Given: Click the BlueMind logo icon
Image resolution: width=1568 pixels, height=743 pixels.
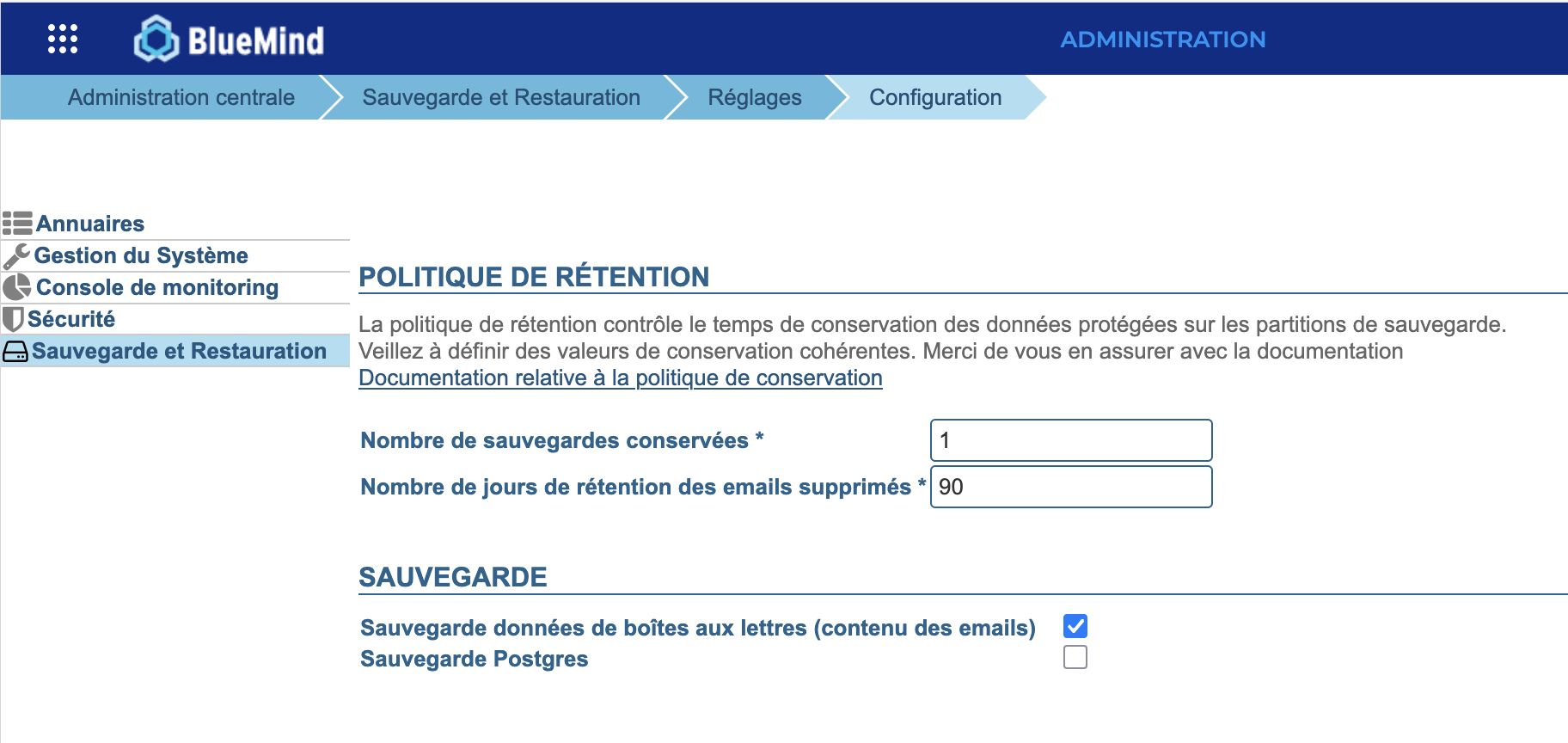Looking at the screenshot, I should tap(156, 40).
